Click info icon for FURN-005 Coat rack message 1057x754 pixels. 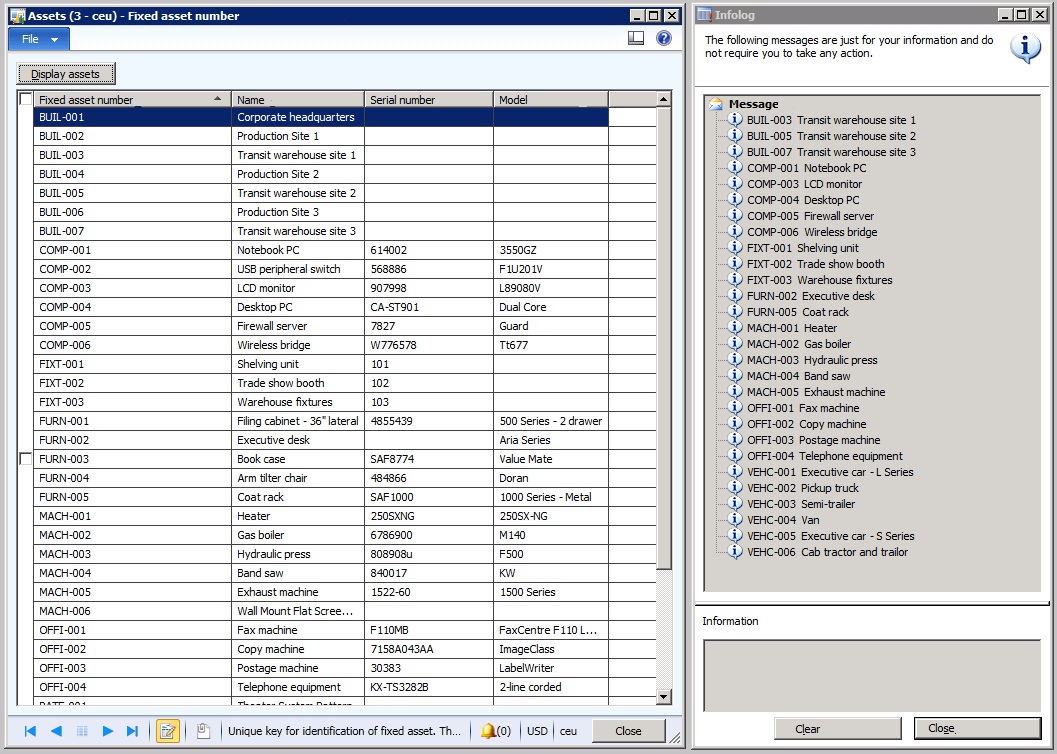point(735,312)
